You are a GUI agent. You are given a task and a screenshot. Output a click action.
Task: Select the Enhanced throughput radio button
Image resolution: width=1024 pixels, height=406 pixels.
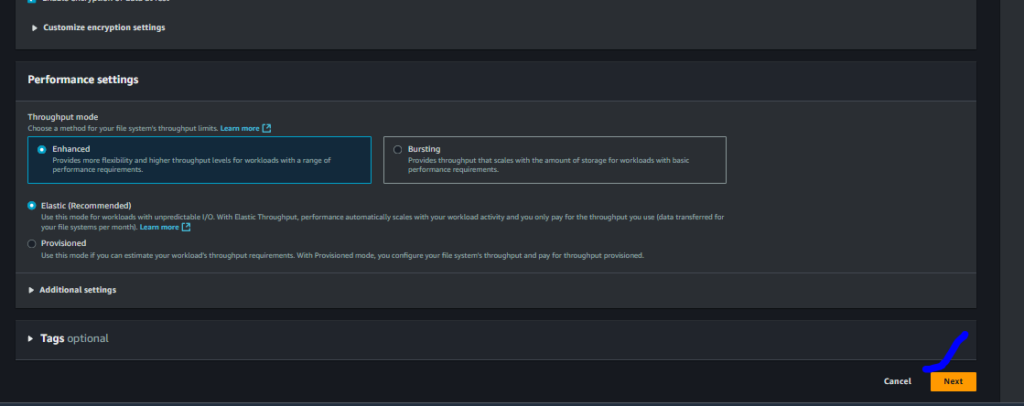(x=42, y=149)
